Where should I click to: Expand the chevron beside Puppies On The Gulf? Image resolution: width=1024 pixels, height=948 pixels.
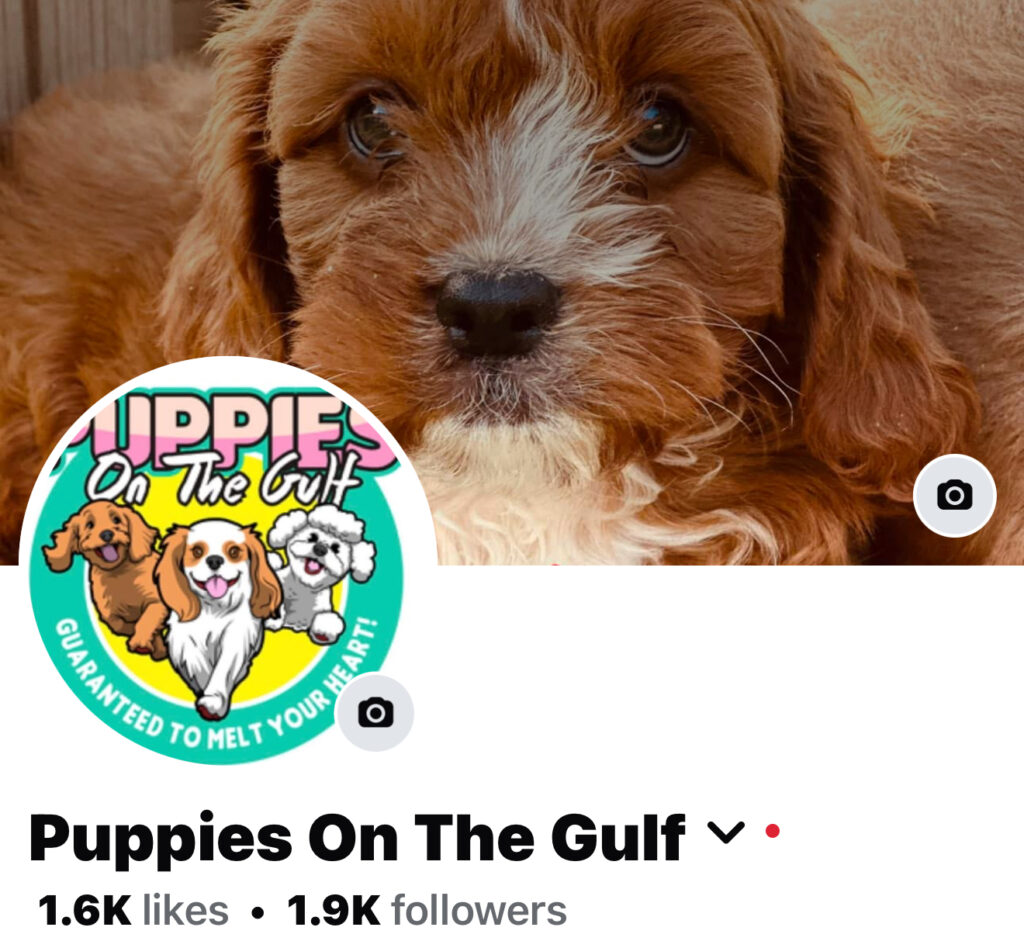pos(726,832)
